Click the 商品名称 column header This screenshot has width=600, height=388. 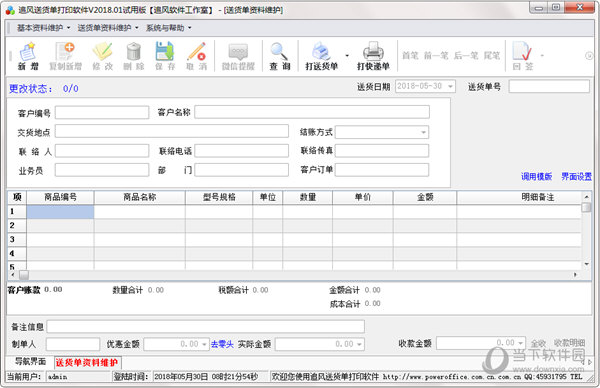(x=140, y=197)
